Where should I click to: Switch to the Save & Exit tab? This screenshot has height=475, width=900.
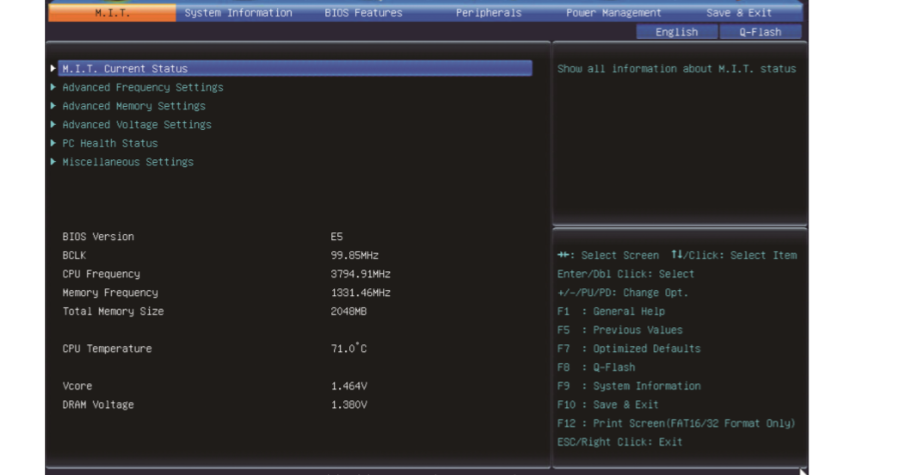coord(738,13)
